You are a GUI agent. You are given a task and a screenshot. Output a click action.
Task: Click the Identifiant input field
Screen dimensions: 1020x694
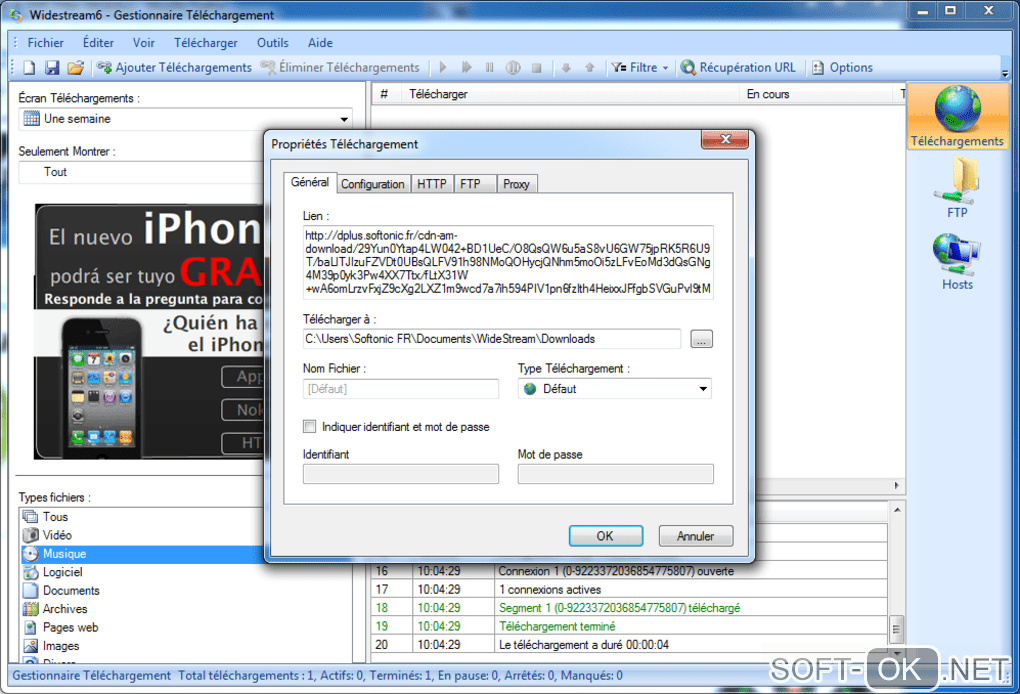(x=401, y=474)
